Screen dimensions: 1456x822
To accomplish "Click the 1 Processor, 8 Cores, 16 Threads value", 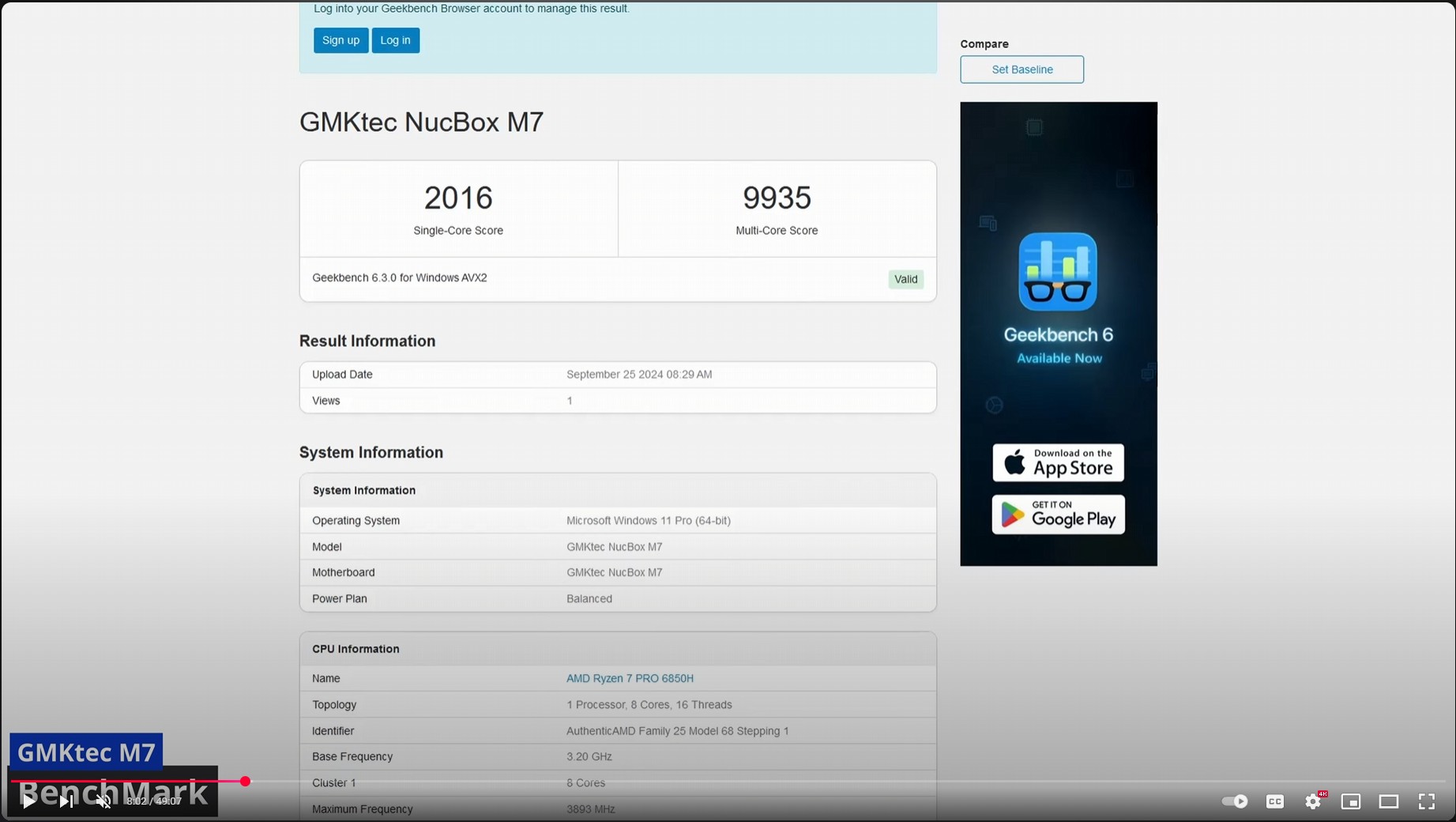I will pyautogui.click(x=649, y=705).
